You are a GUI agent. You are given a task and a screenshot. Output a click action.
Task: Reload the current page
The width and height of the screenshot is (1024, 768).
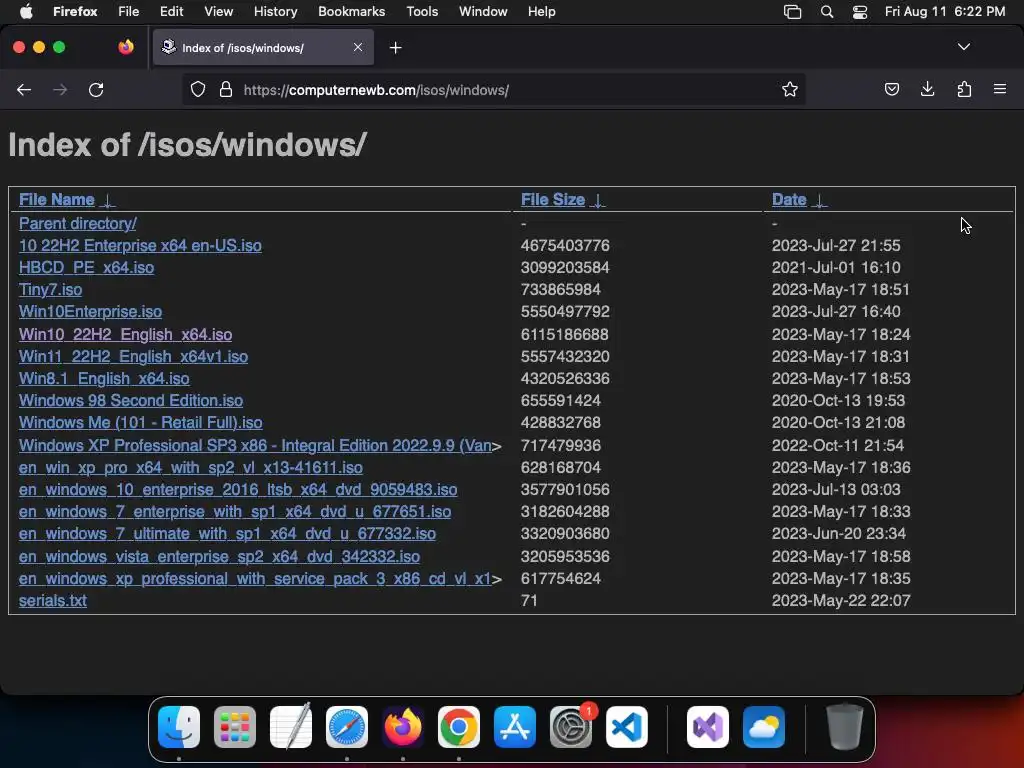point(96,89)
